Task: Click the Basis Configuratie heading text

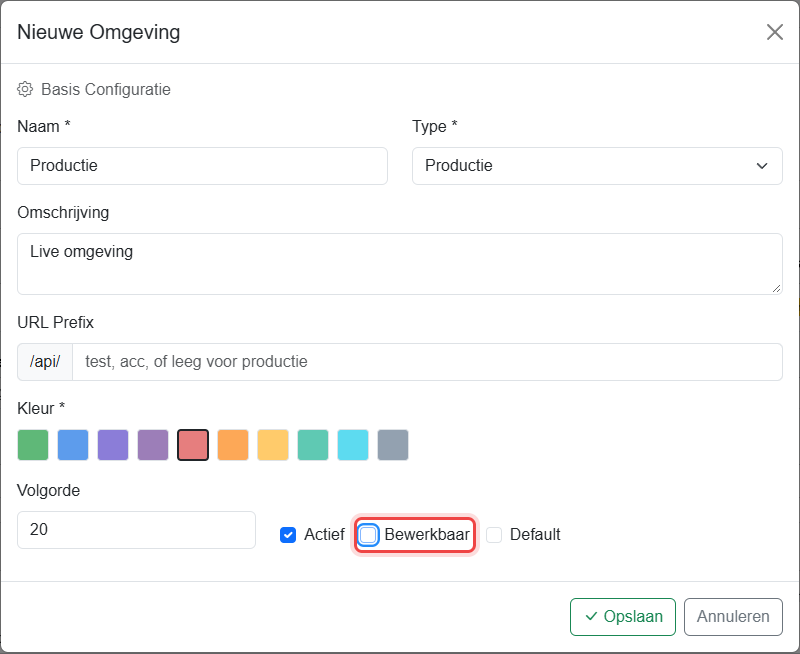Action: tap(106, 89)
